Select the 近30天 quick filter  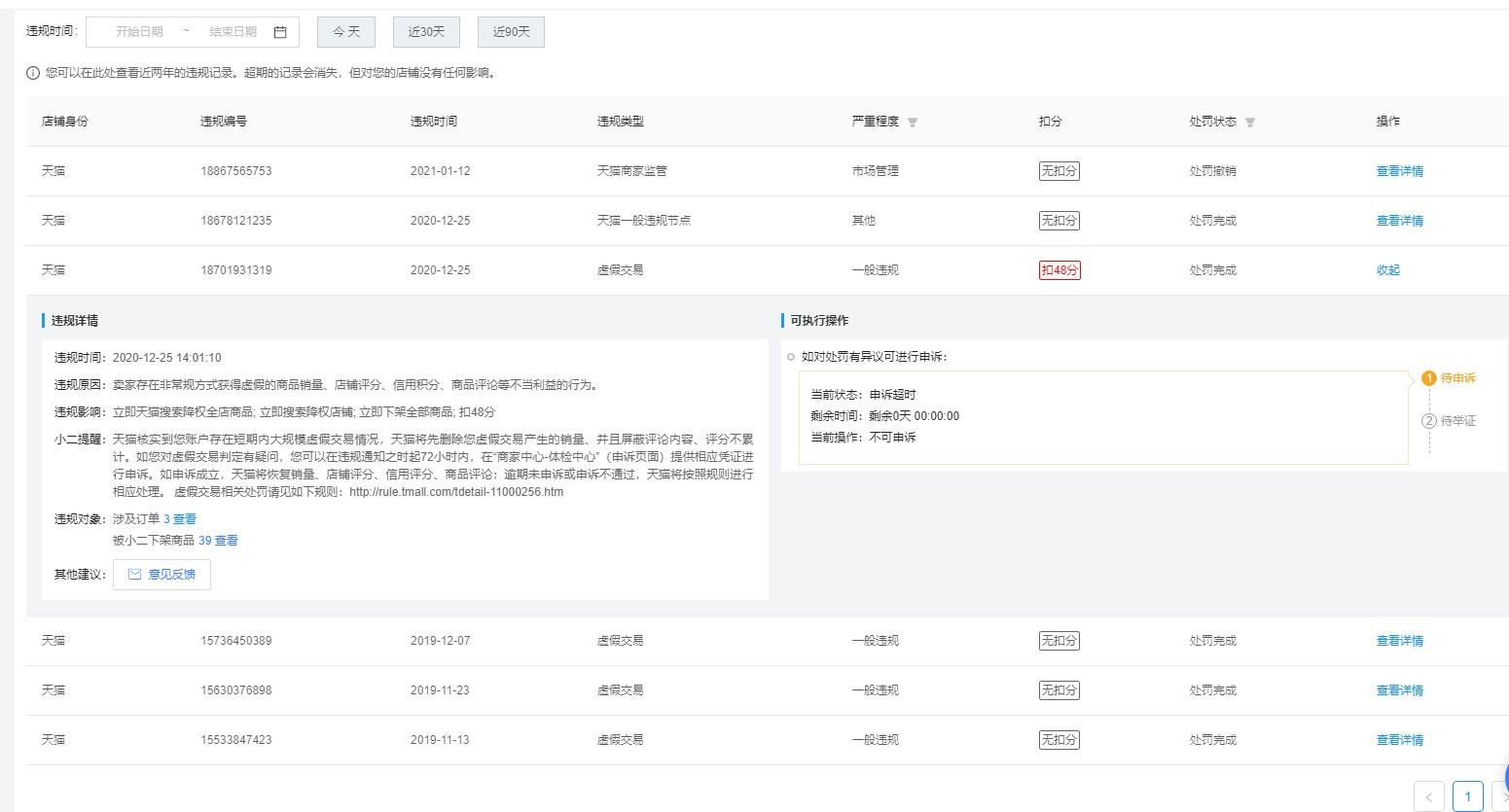click(x=426, y=32)
